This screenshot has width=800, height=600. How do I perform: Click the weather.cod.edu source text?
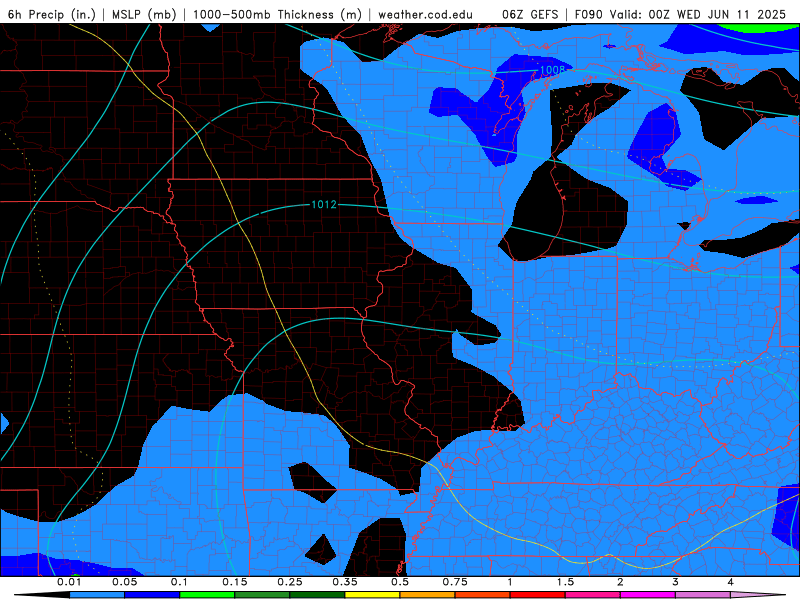[425, 14]
